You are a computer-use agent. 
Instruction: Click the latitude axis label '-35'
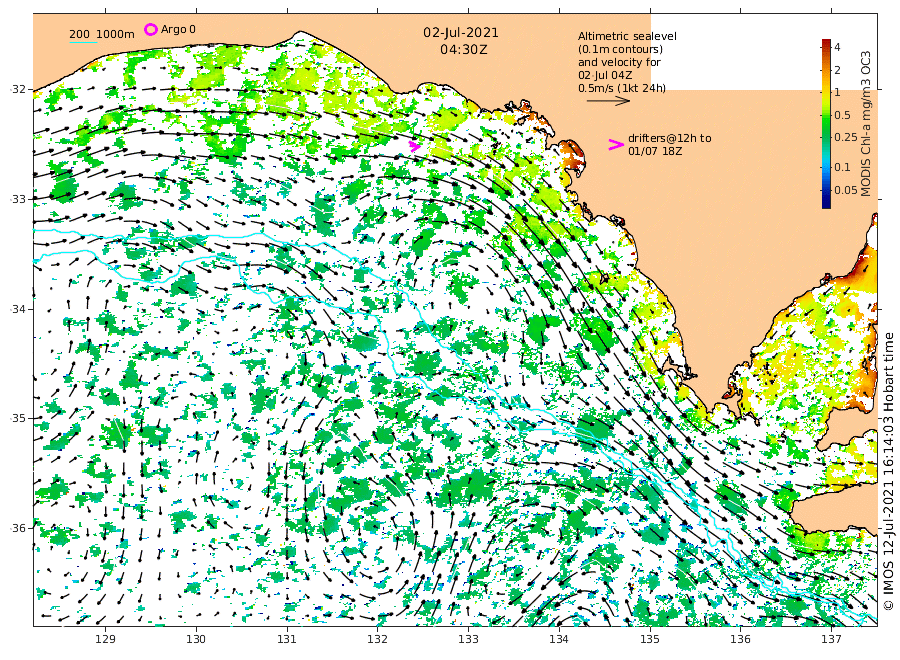pos(18,418)
